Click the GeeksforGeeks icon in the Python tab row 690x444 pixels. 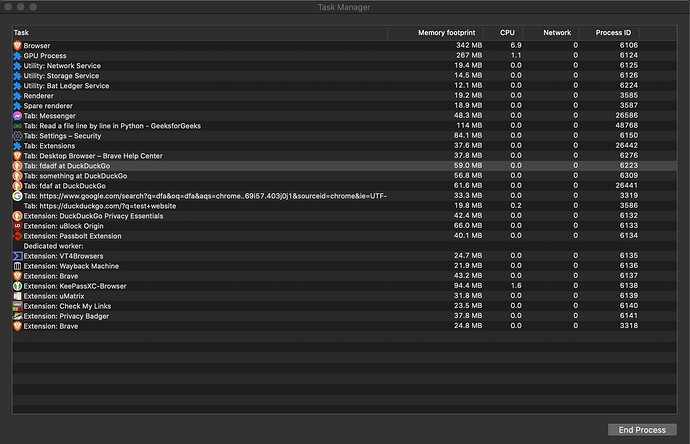coord(17,126)
